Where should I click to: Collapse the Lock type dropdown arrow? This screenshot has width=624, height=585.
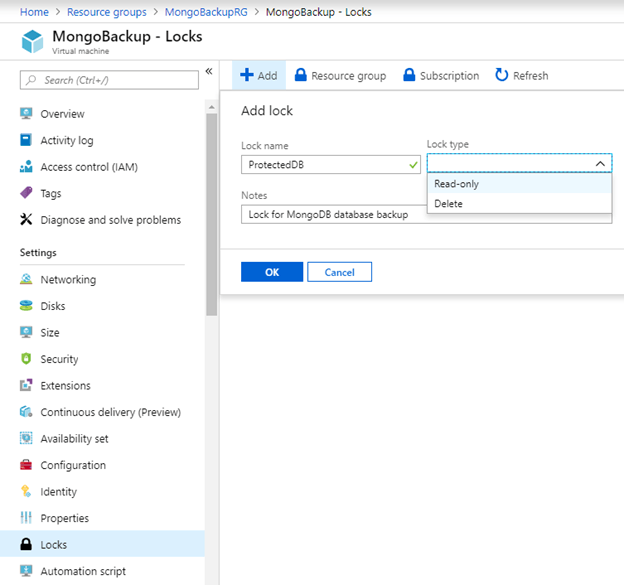pyautogui.click(x=600, y=164)
